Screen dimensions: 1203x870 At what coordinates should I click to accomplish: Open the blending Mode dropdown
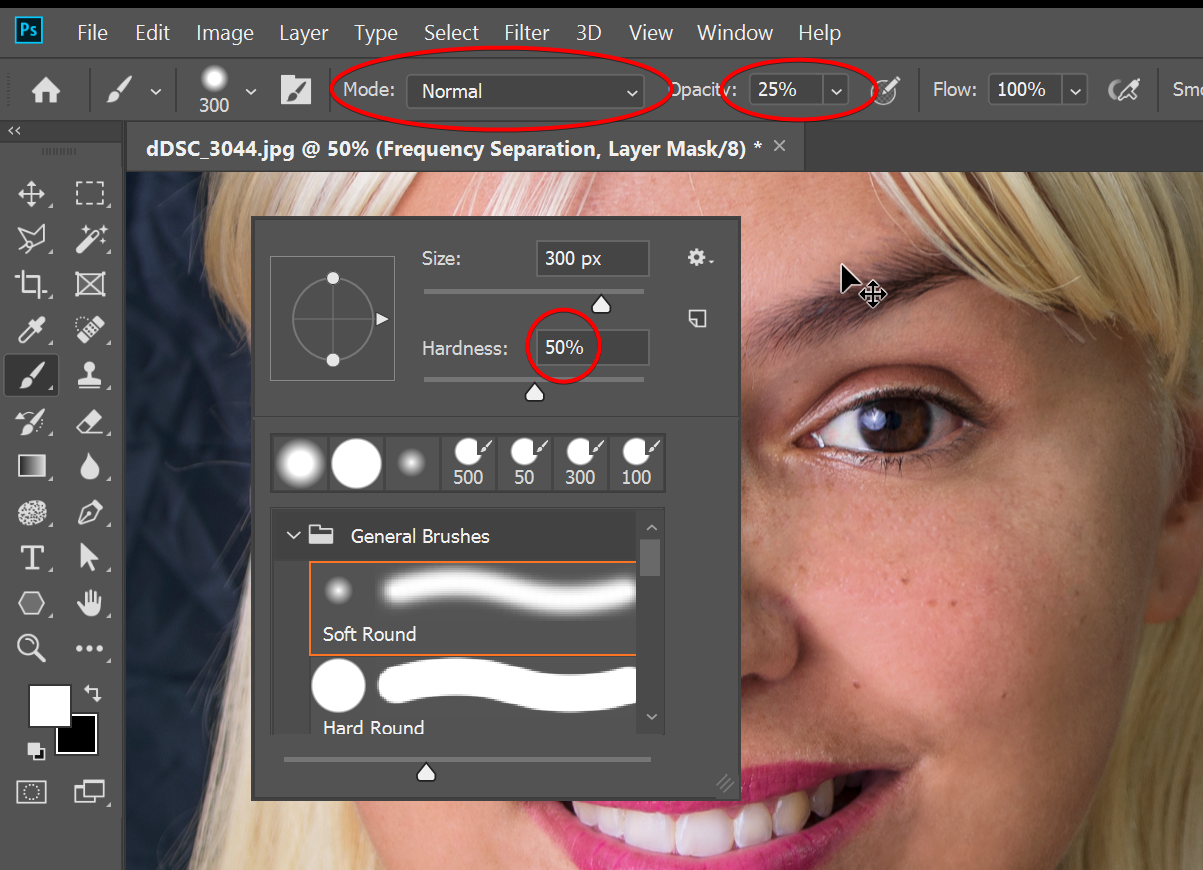pyautogui.click(x=526, y=91)
